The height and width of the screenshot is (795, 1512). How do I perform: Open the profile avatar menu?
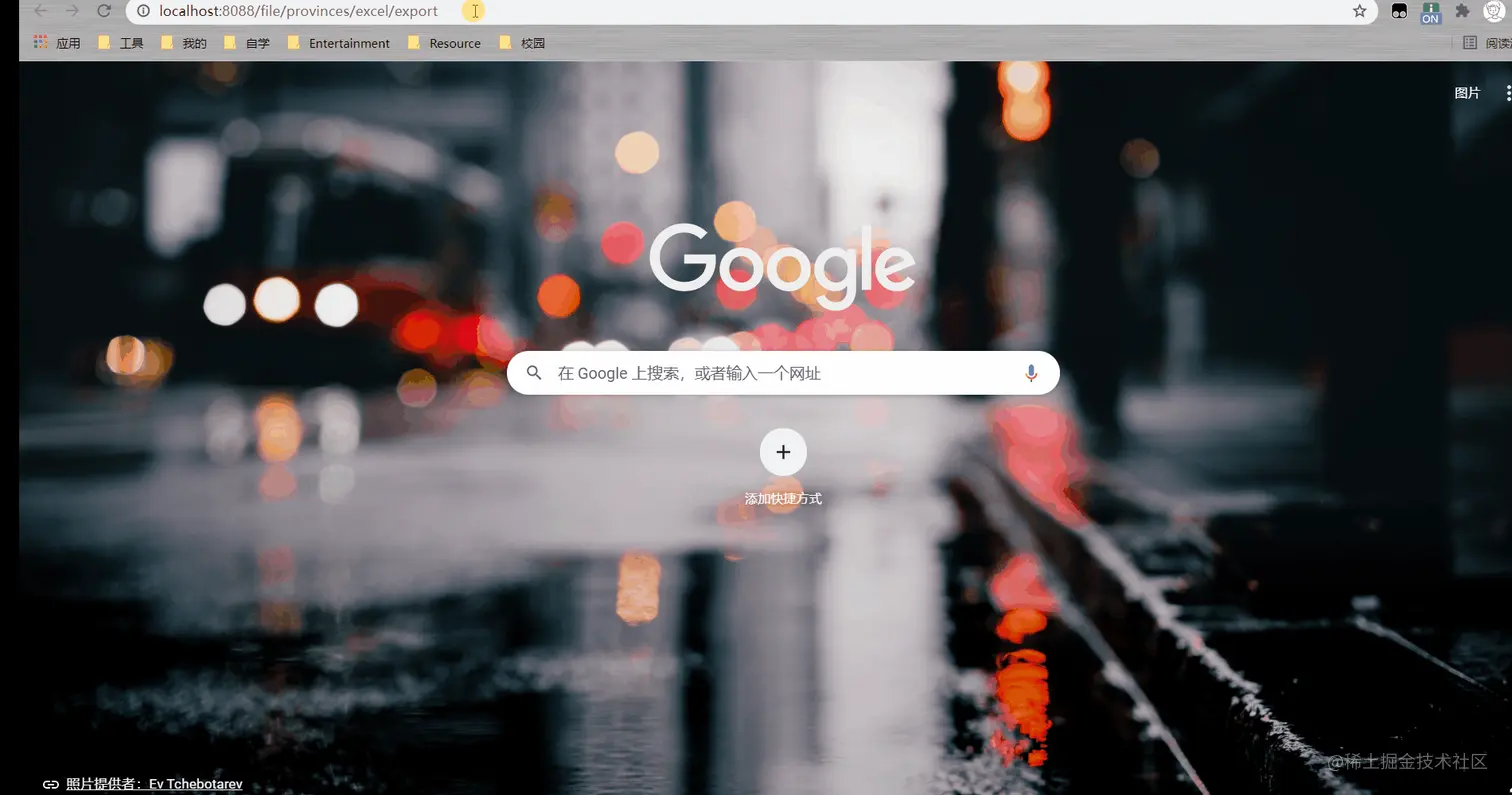[x=1494, y=11]
